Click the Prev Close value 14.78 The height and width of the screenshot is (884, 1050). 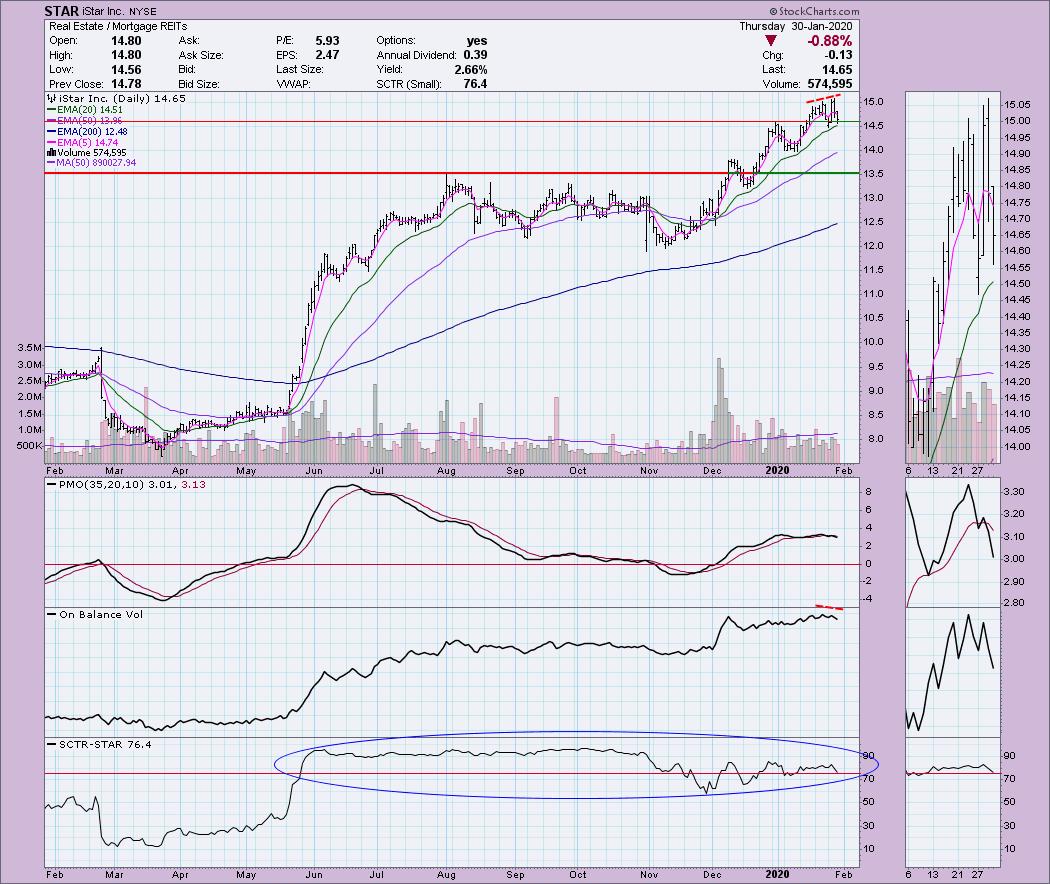(126, 84)
